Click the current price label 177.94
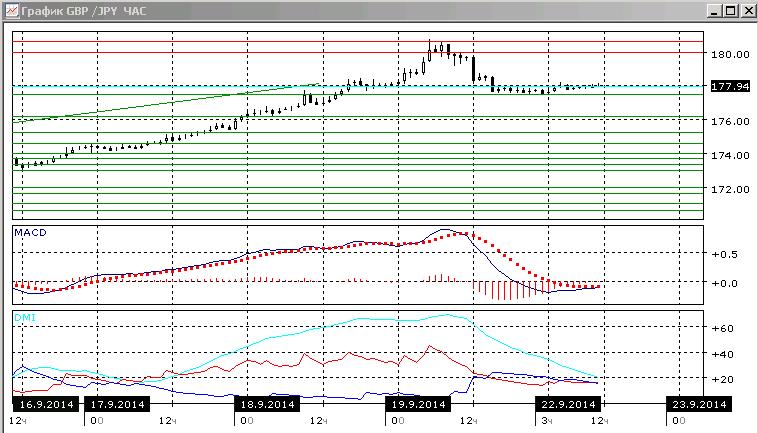Screen dimensions: 758x433 [x=730, y=87]
